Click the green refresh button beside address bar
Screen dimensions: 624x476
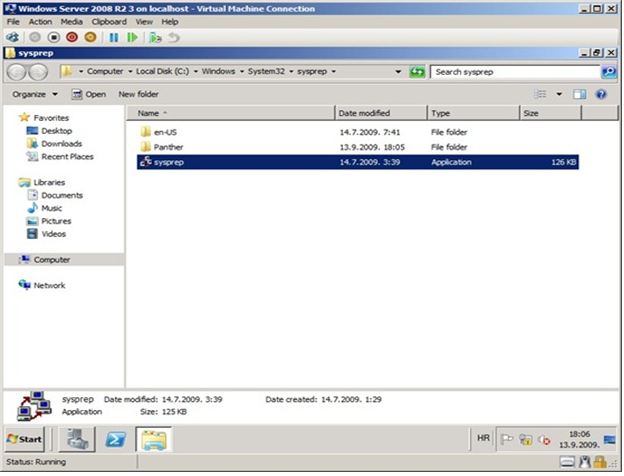[418, 72]
